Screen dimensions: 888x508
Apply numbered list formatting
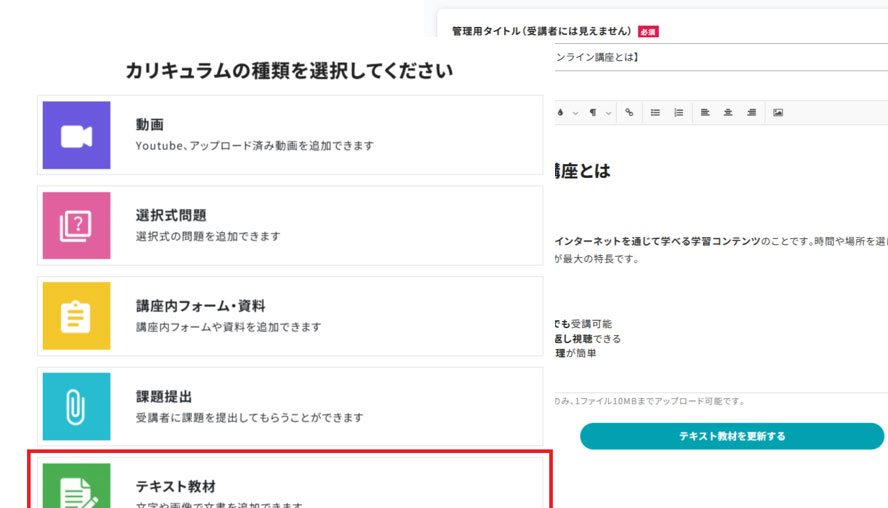point(678,113)
